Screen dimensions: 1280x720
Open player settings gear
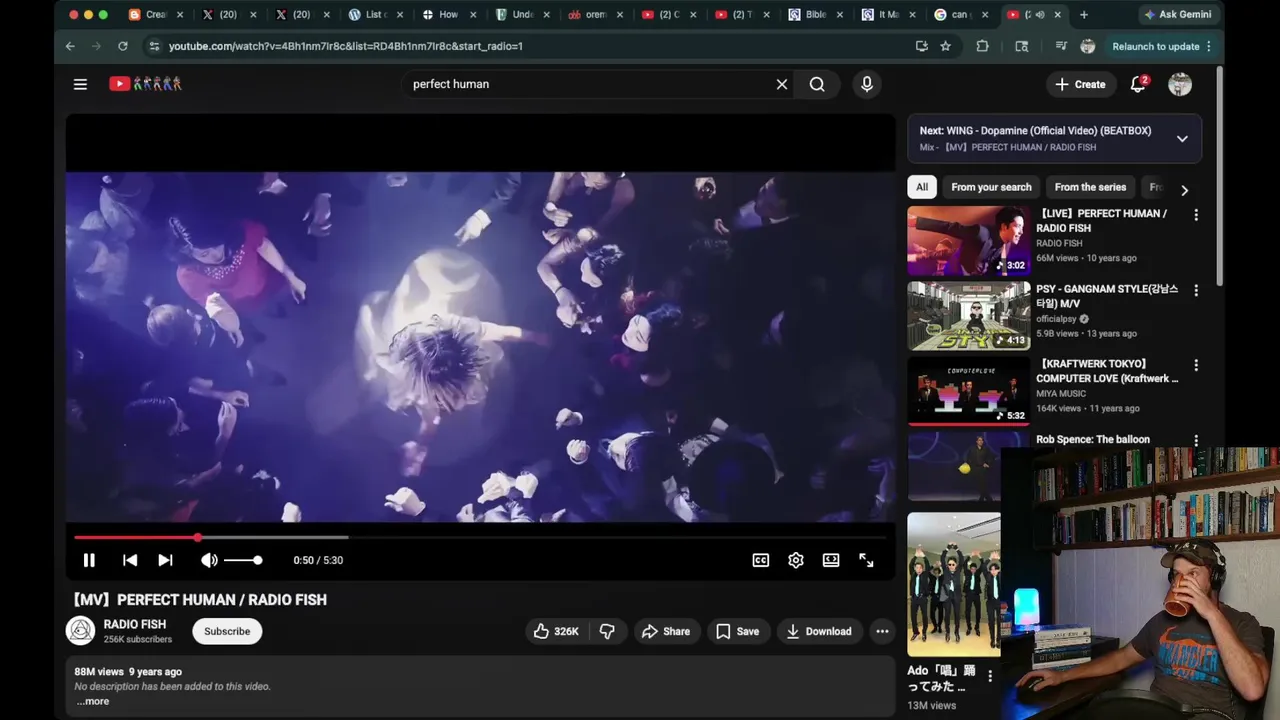796,560
